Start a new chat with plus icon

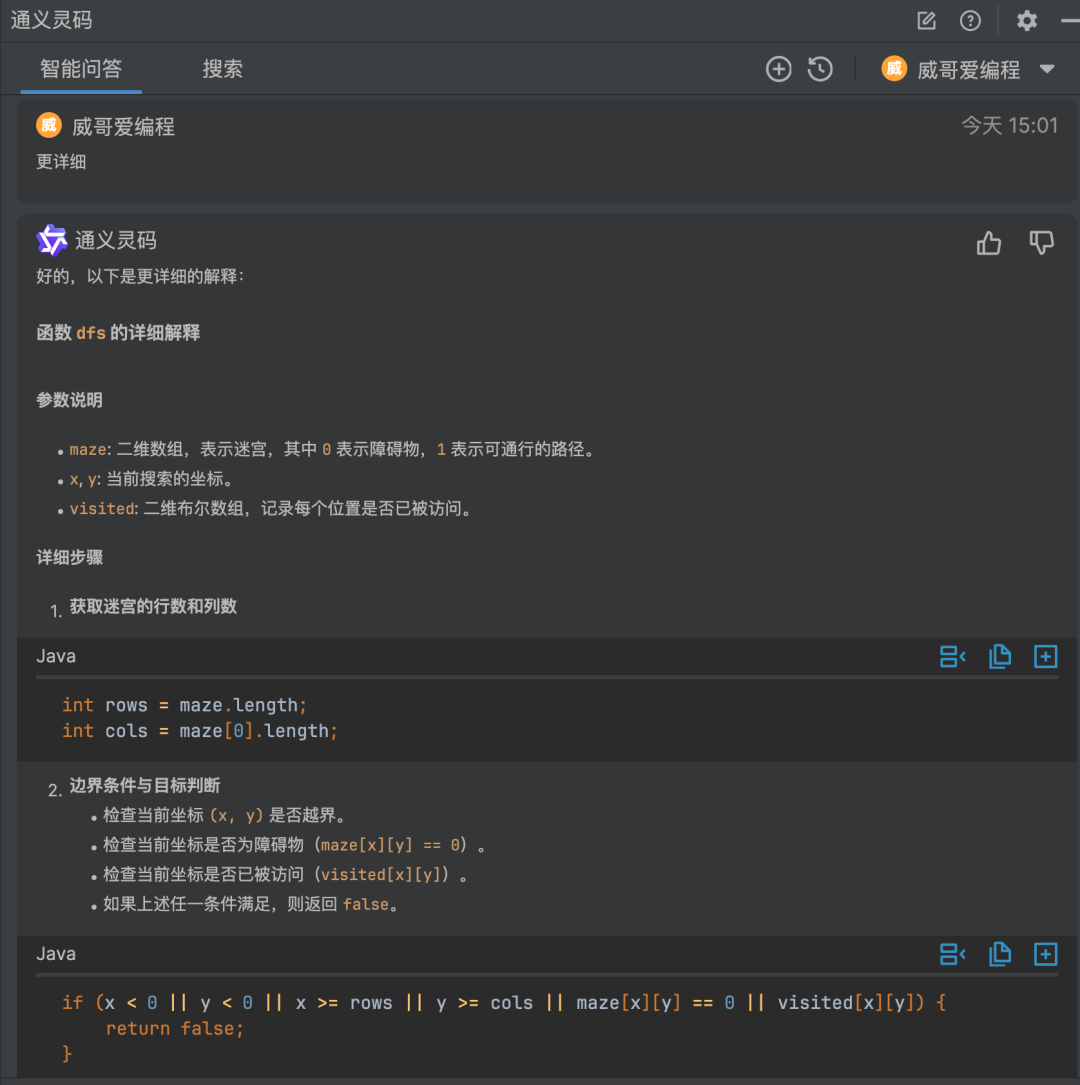click(778, 69)
